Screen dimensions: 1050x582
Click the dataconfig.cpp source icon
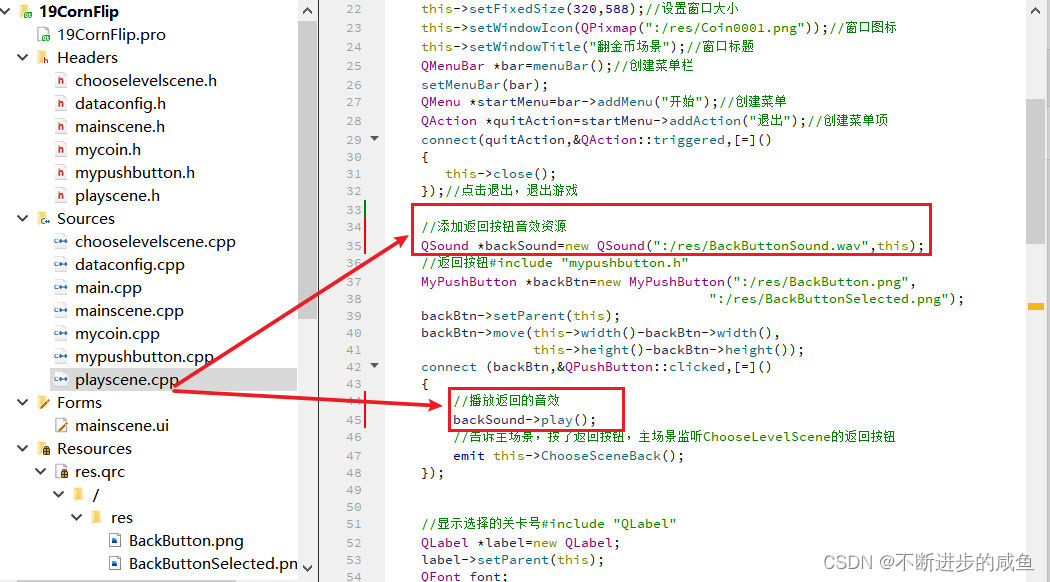[61, 265]
